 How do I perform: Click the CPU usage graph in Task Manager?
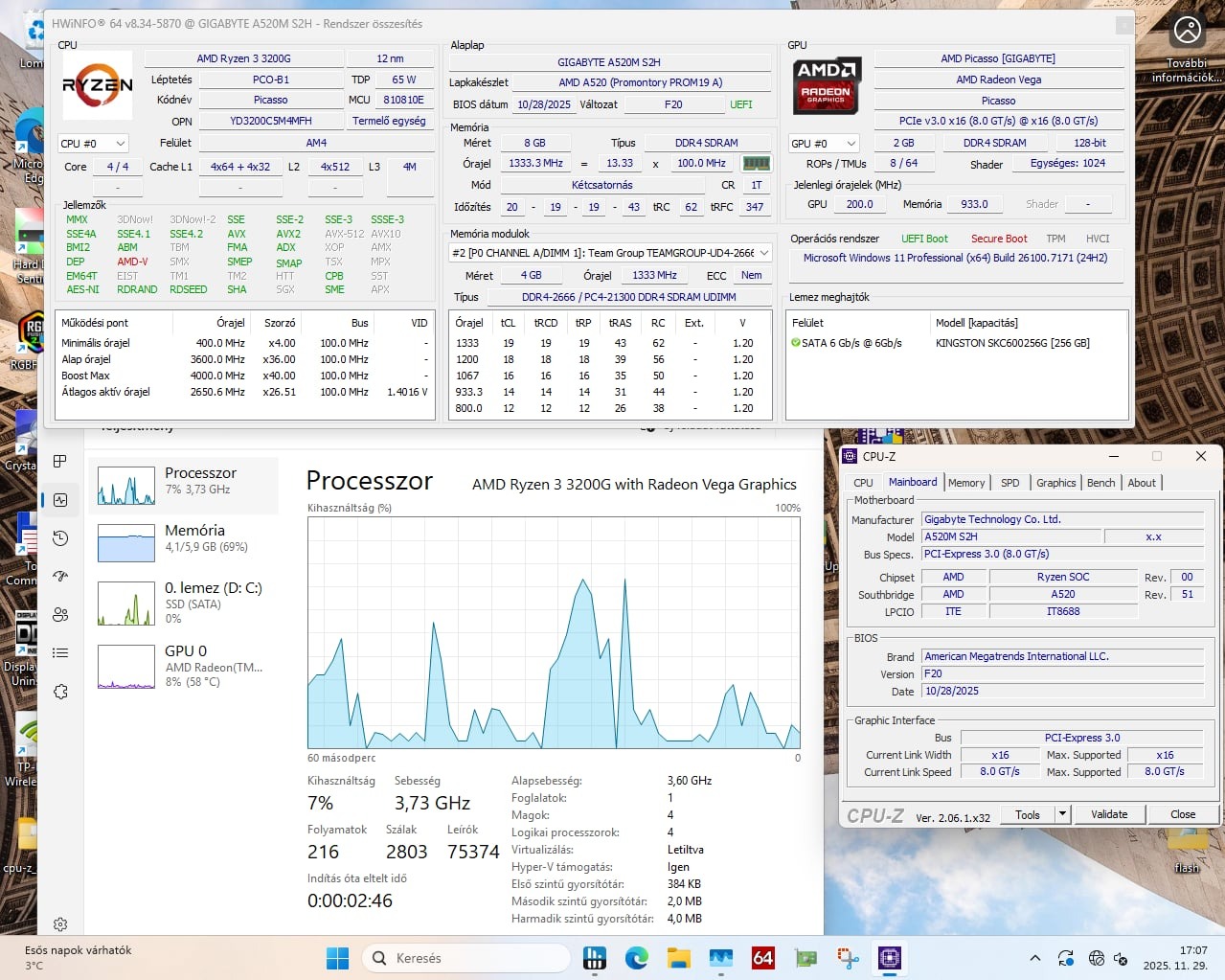click(x=554, y=632)
